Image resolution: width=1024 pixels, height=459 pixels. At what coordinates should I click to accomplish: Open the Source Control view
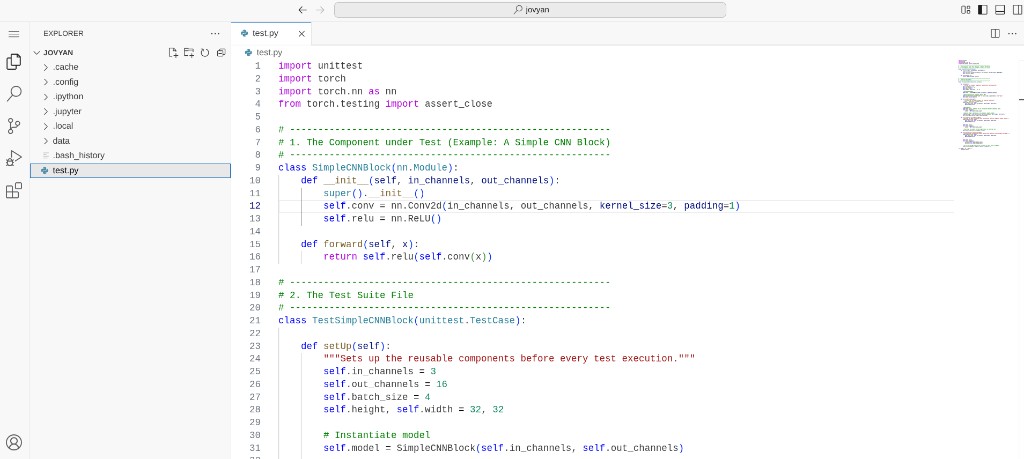[x=14, y=126]
